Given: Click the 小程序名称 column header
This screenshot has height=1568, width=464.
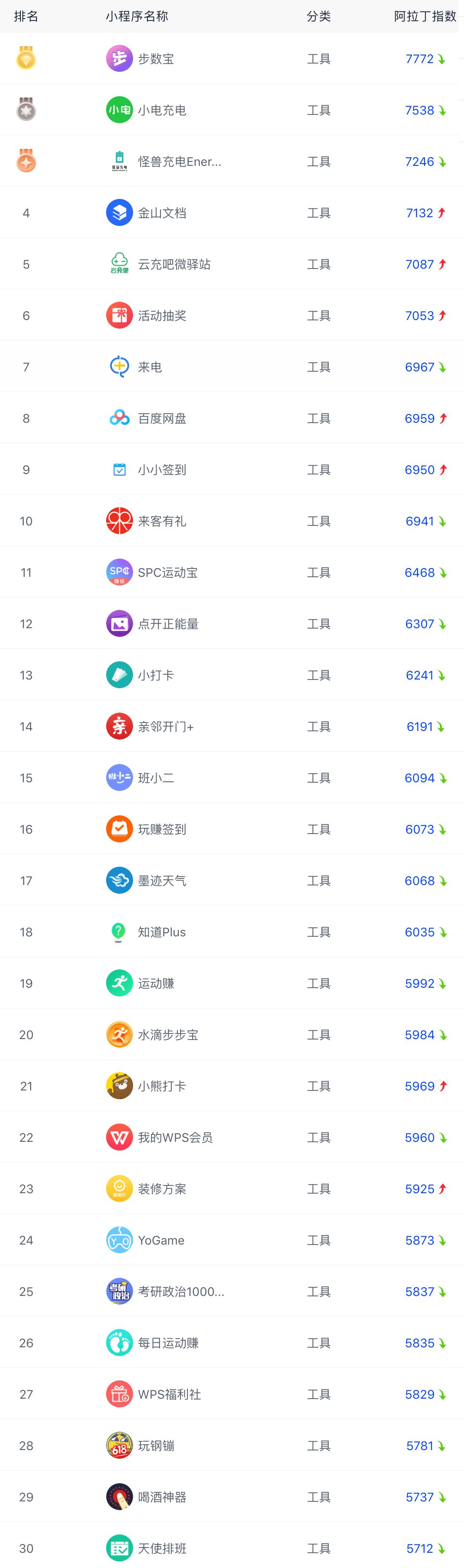Looking at the screenshot, I should (x=137, y=17).
